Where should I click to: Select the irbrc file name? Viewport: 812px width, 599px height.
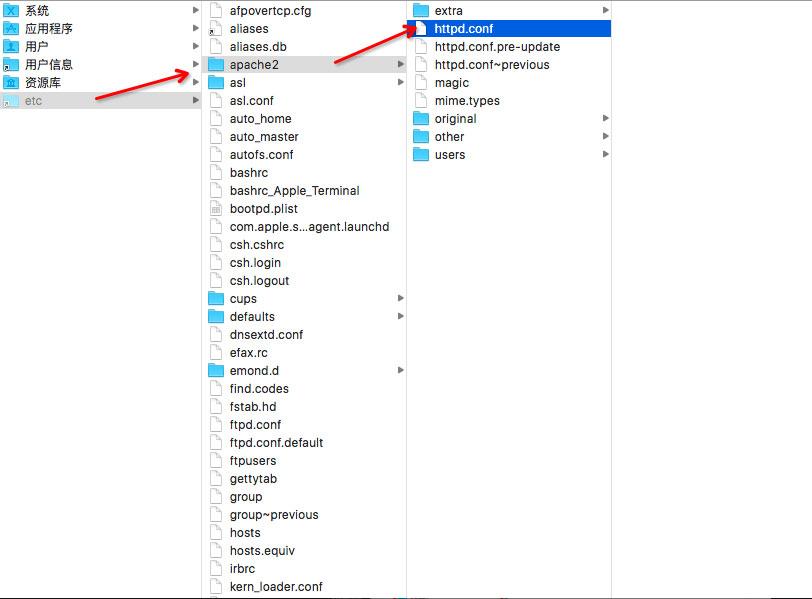242,569
